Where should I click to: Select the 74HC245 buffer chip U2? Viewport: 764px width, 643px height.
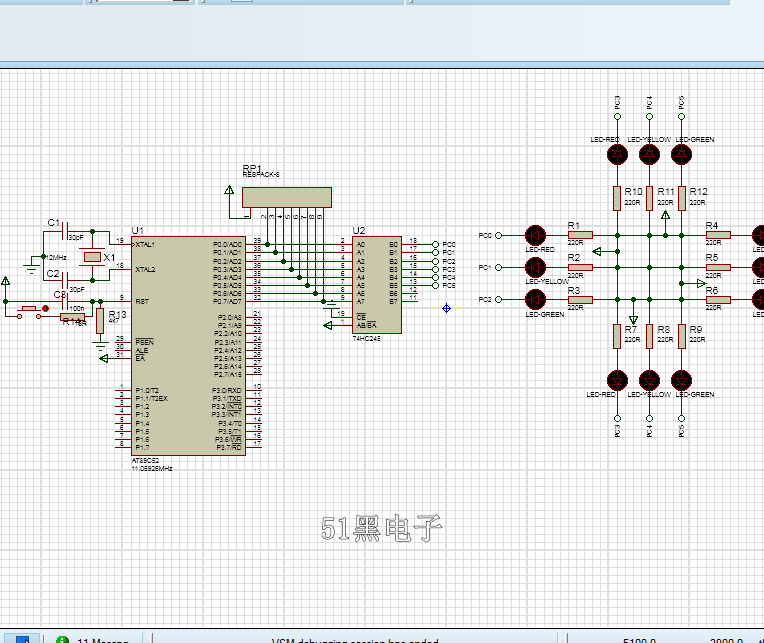click(377, 285)
